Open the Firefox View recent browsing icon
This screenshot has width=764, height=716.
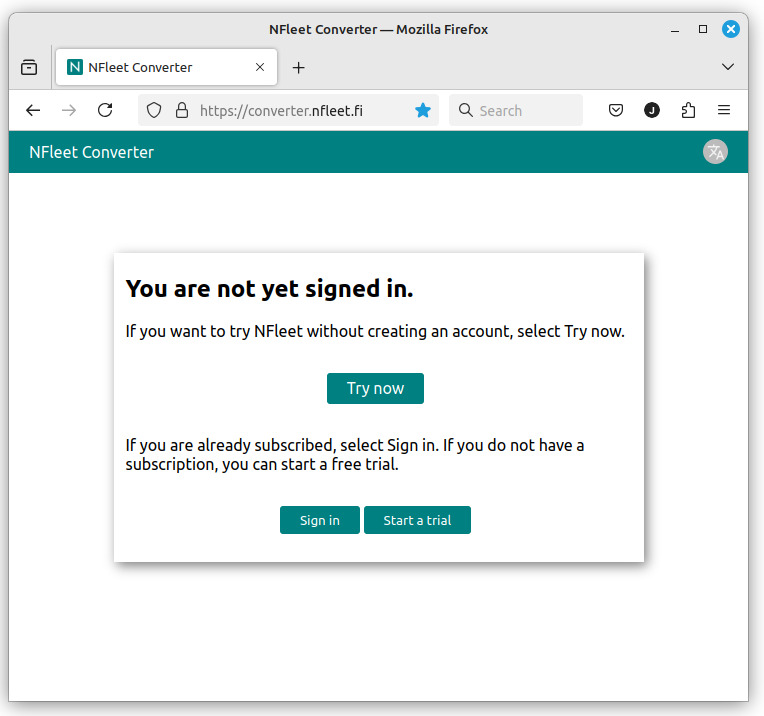(29, 67)
